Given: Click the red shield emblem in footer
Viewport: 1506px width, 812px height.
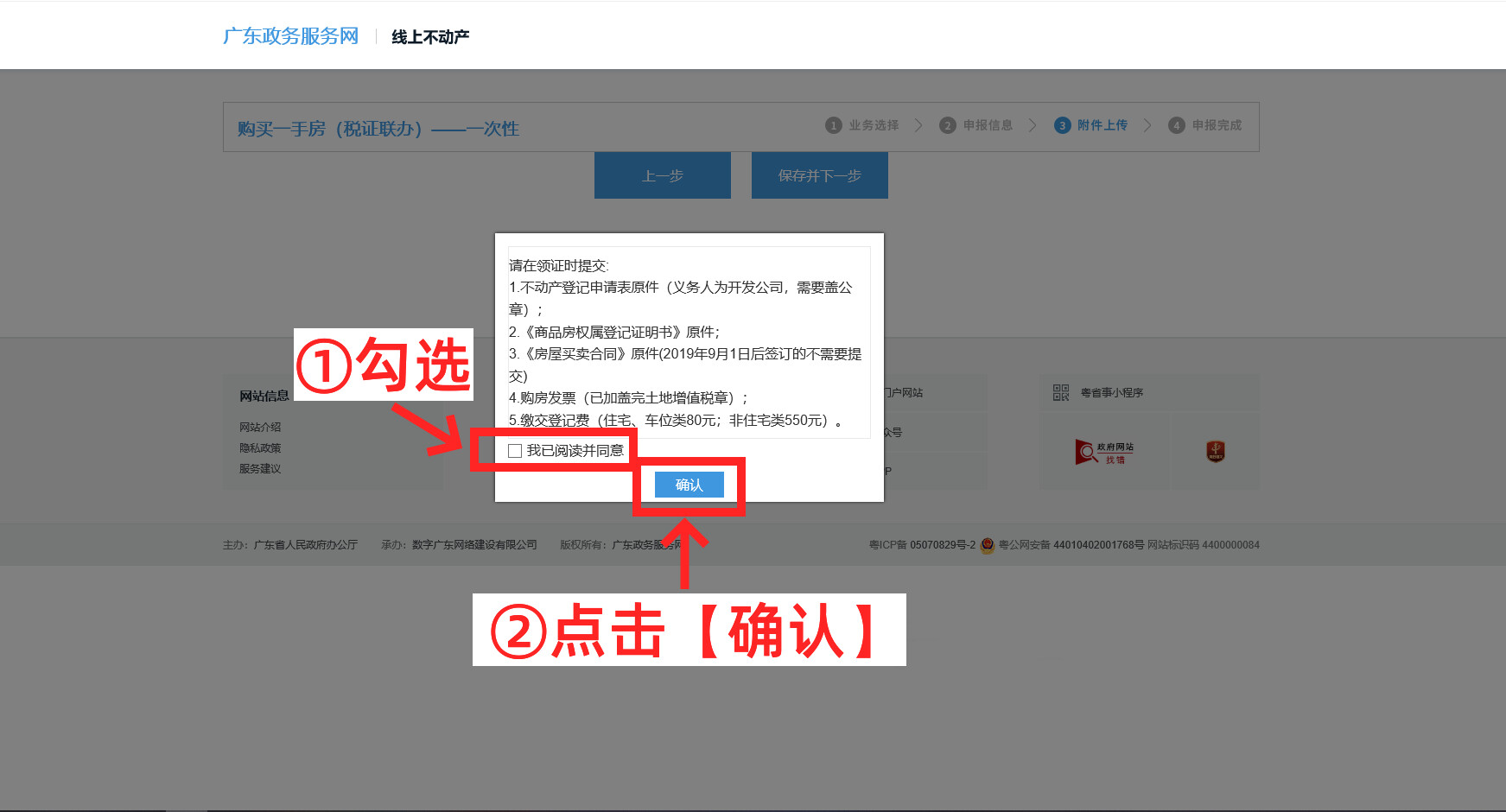Looking at the screenshot, I should (x=1216, y=451).
